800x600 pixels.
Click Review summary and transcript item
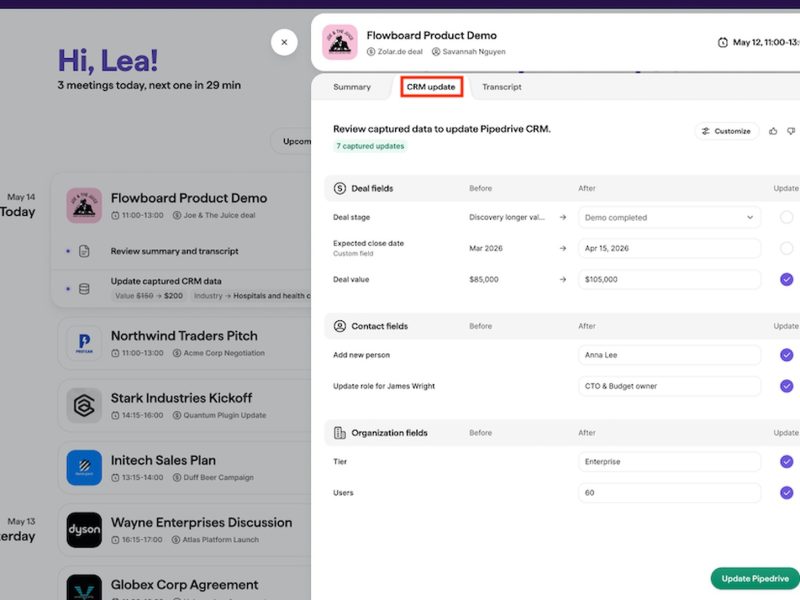coord(174,251)
